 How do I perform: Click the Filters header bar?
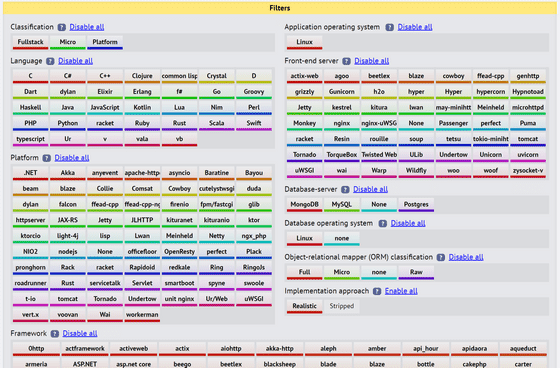coord(280,8)
